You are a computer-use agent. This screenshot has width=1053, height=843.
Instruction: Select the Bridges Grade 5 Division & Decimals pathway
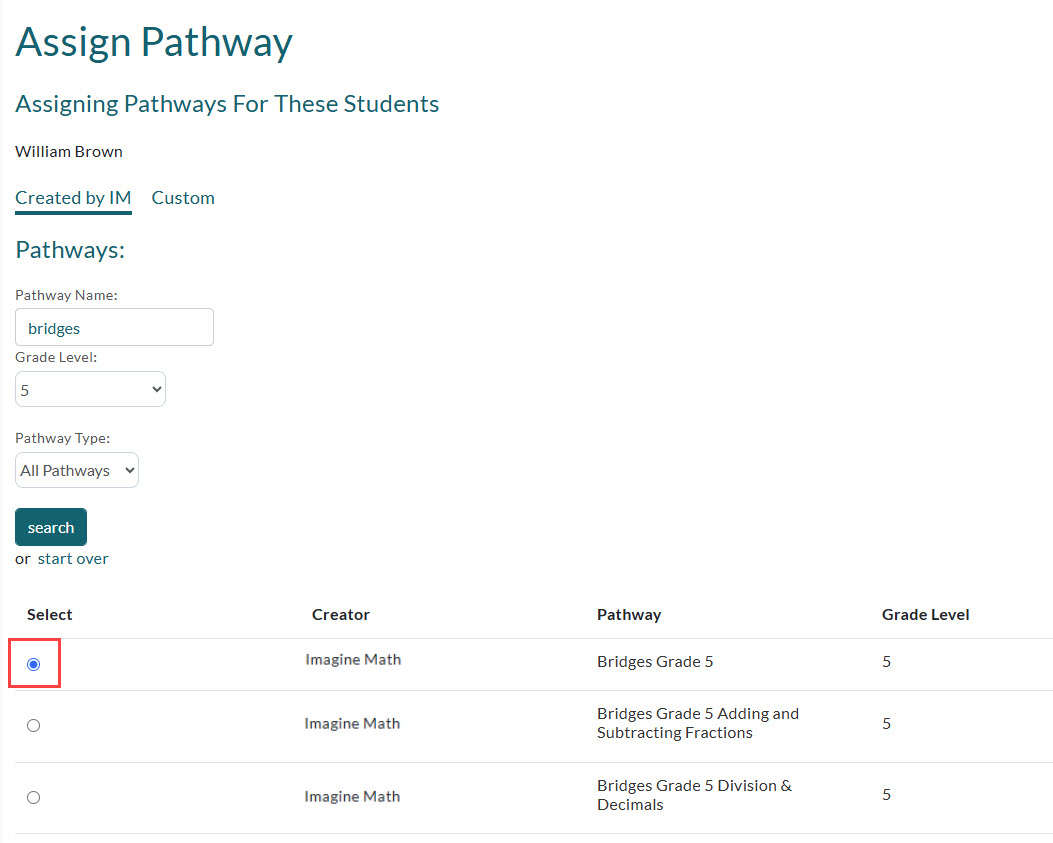point(33,797)
